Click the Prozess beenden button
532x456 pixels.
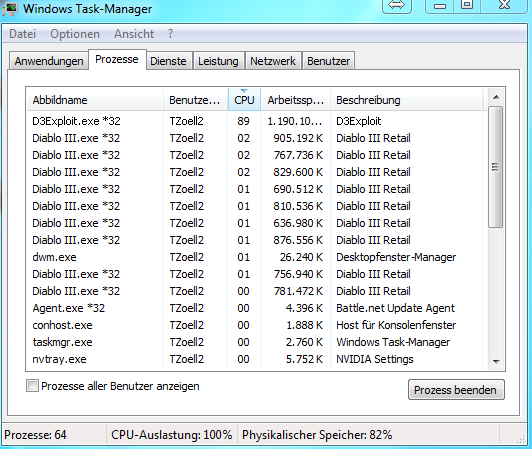click(x=456, y=390)
